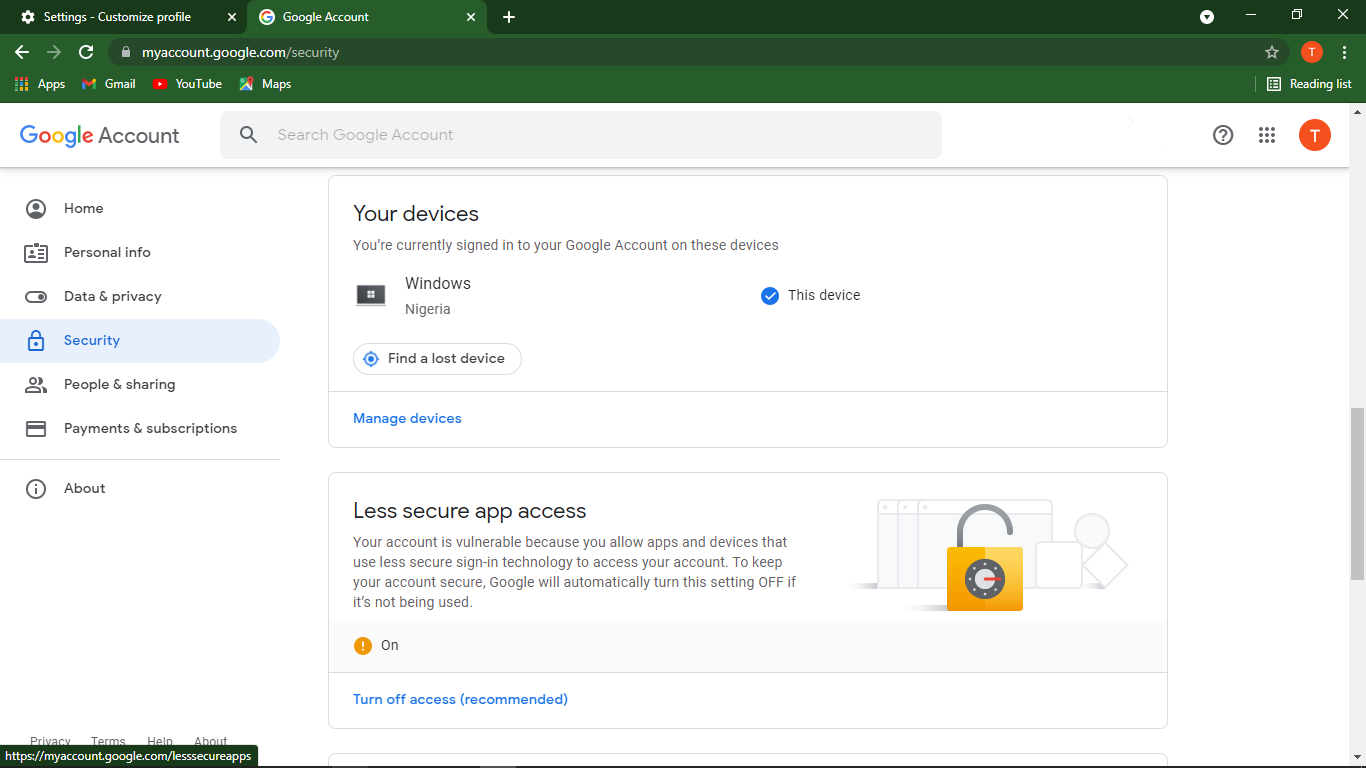Click the page vertical scrollbar
This screenshot has width=1366, height=768.
point(1357,494)
